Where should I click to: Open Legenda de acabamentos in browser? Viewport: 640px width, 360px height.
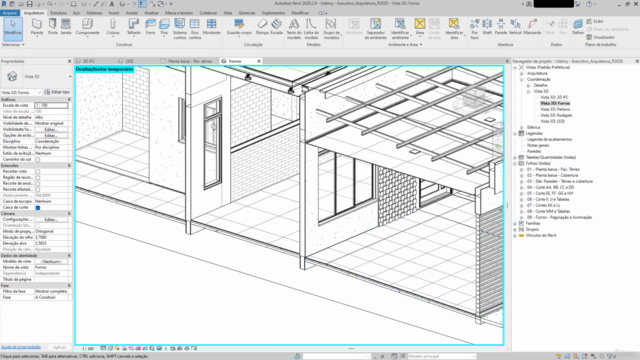pyautogui.click(x=549, y=140)
